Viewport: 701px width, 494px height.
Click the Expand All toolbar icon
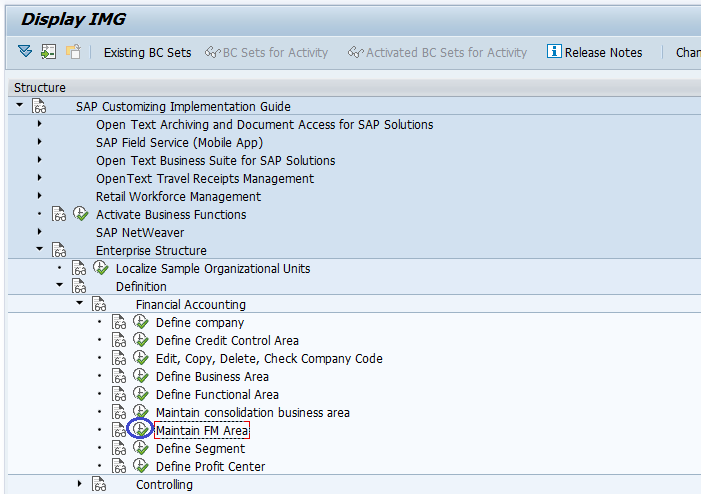pyautogui.click(x=25, y=51)
